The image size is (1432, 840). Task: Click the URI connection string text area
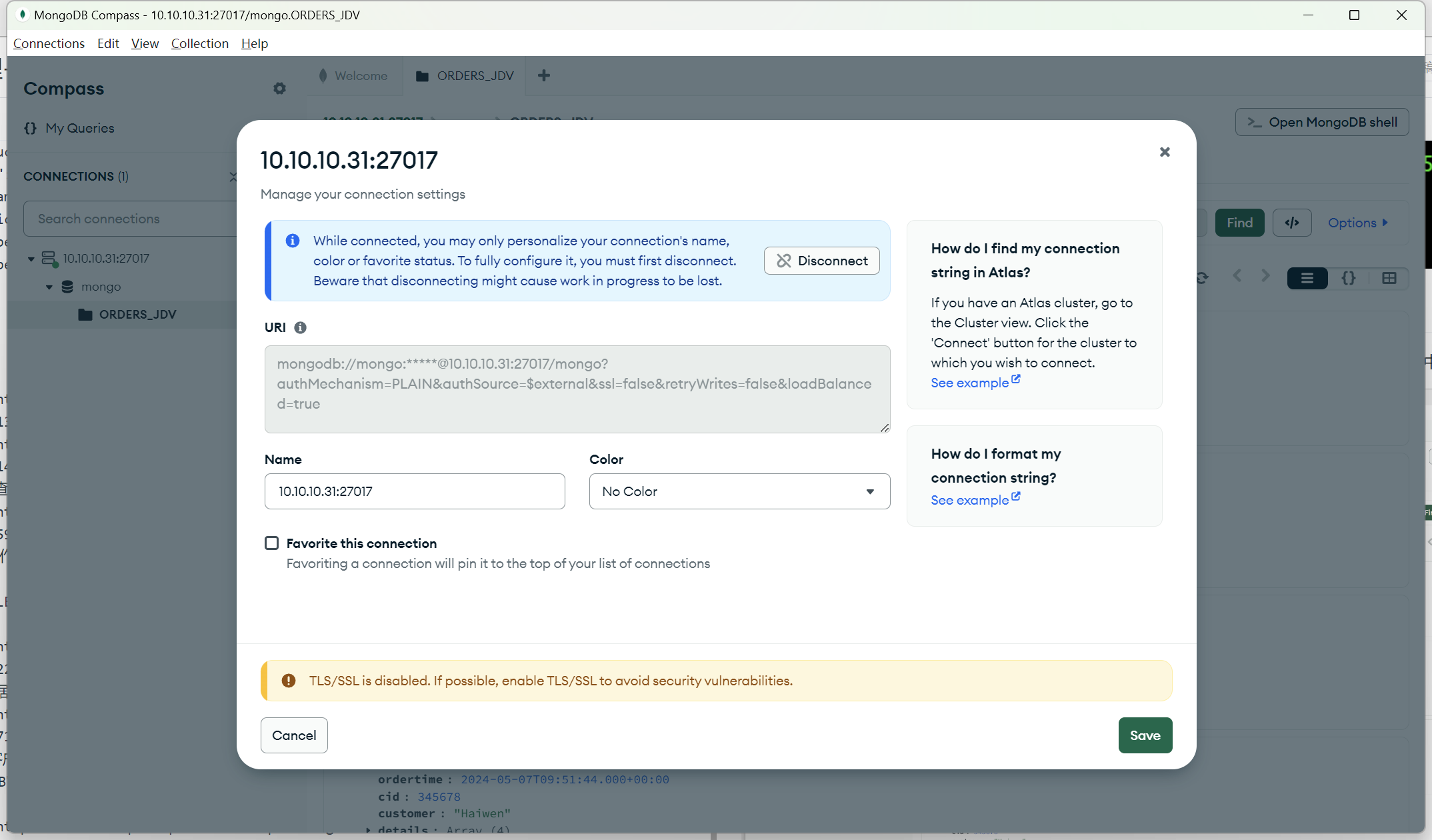(x=577, y=389)
